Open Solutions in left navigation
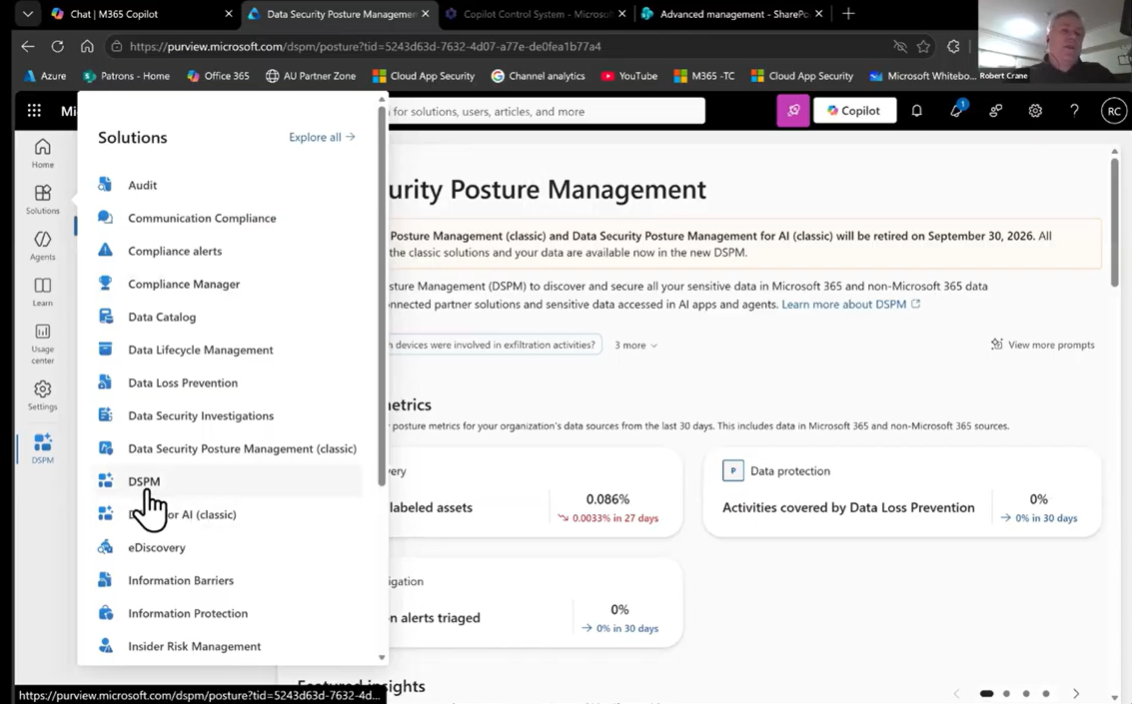The image size is (1132, 704). [43, 199]
